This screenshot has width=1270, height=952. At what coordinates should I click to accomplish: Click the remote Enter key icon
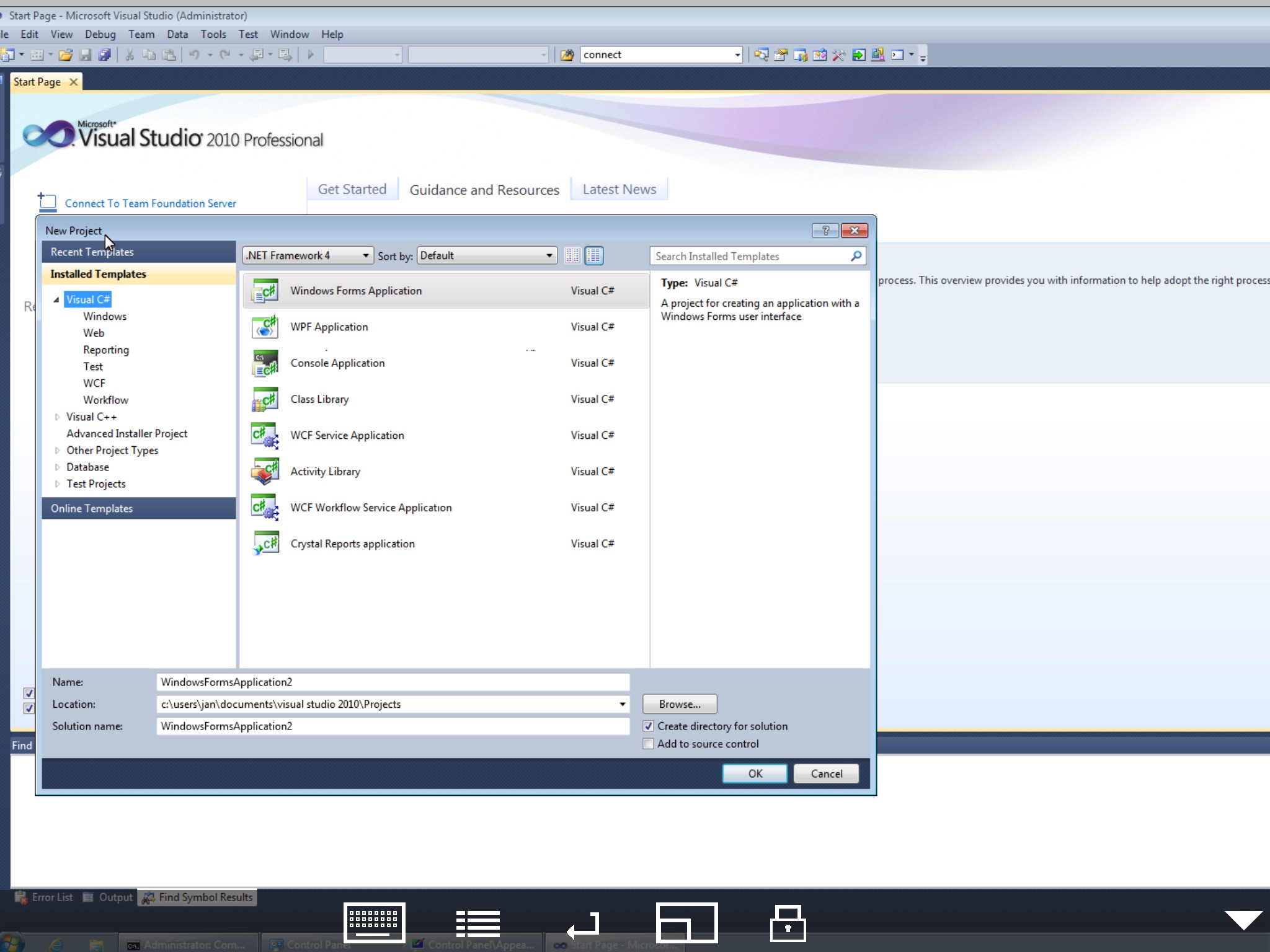tap(584, 925)
